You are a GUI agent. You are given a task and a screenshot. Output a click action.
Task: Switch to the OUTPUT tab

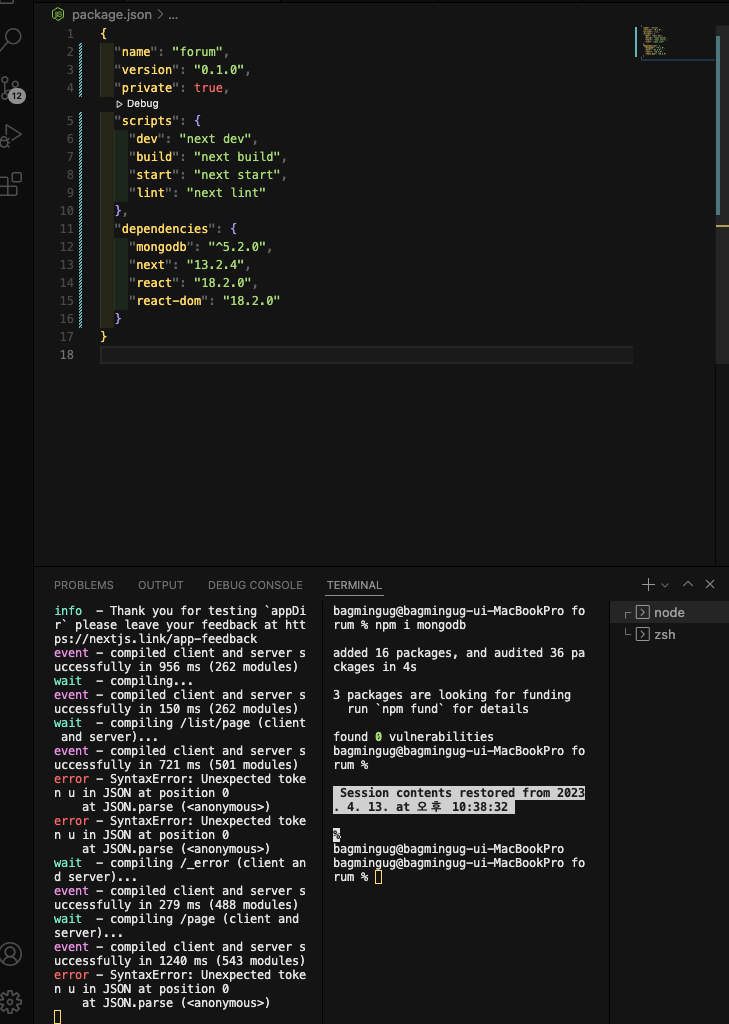coord(161,585)
